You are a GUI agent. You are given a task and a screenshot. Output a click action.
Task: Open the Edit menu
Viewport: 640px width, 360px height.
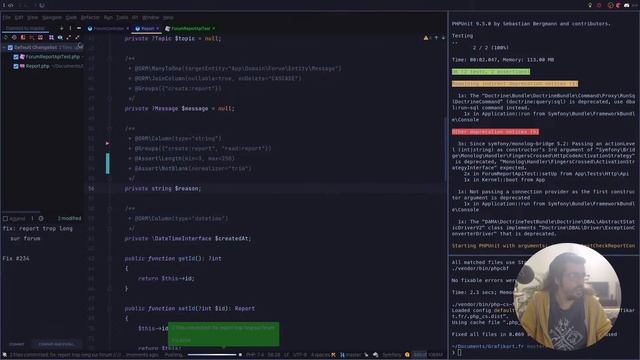coord(19,18)
